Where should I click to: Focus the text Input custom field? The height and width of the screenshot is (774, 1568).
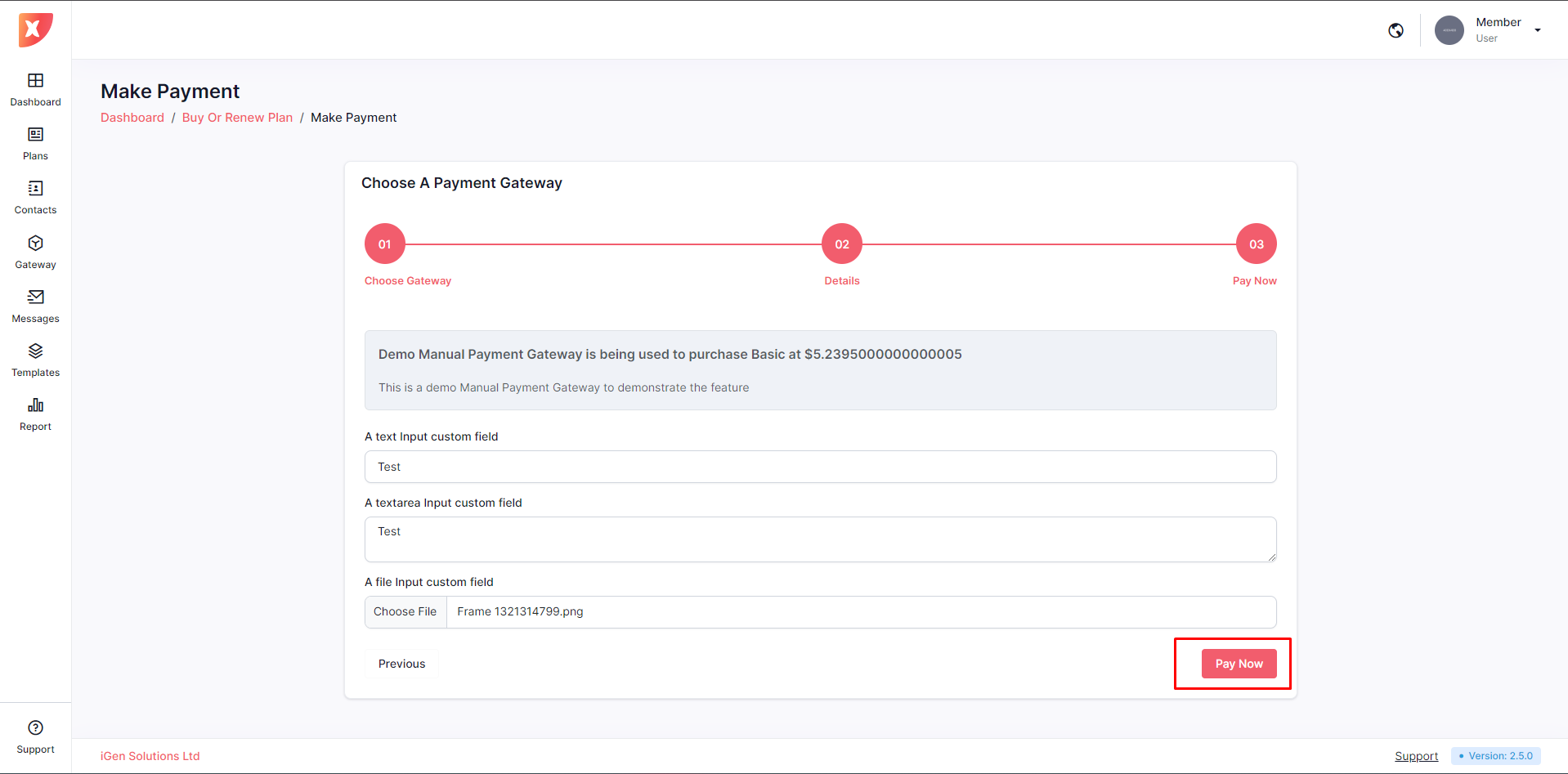pyautogui.click(x=820, y=467)
